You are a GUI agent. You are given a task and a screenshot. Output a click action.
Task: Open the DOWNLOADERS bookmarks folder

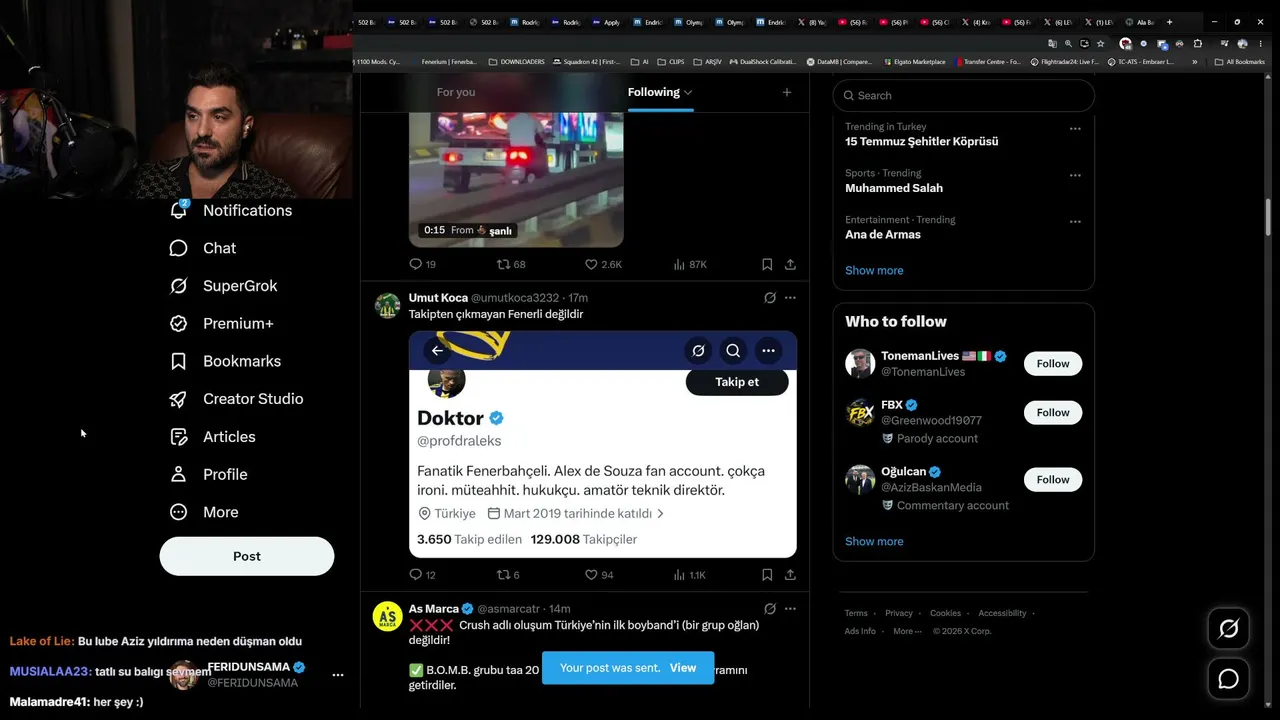(x=517, y=62)
